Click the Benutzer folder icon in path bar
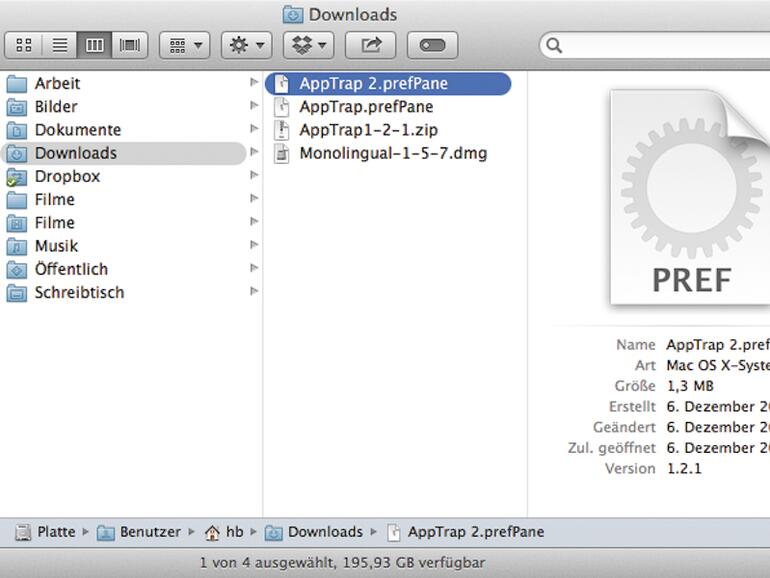 pos(106,533)
